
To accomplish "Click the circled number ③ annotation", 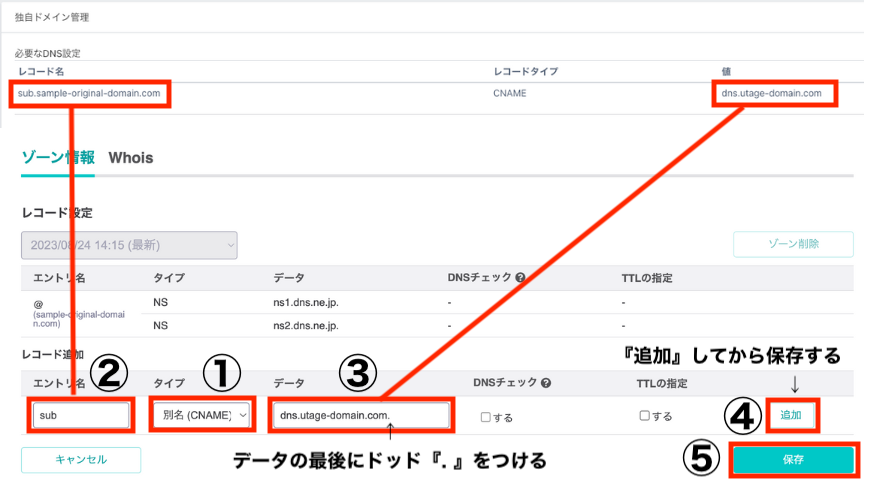I will pyautogui.click(x=357, y=373).
